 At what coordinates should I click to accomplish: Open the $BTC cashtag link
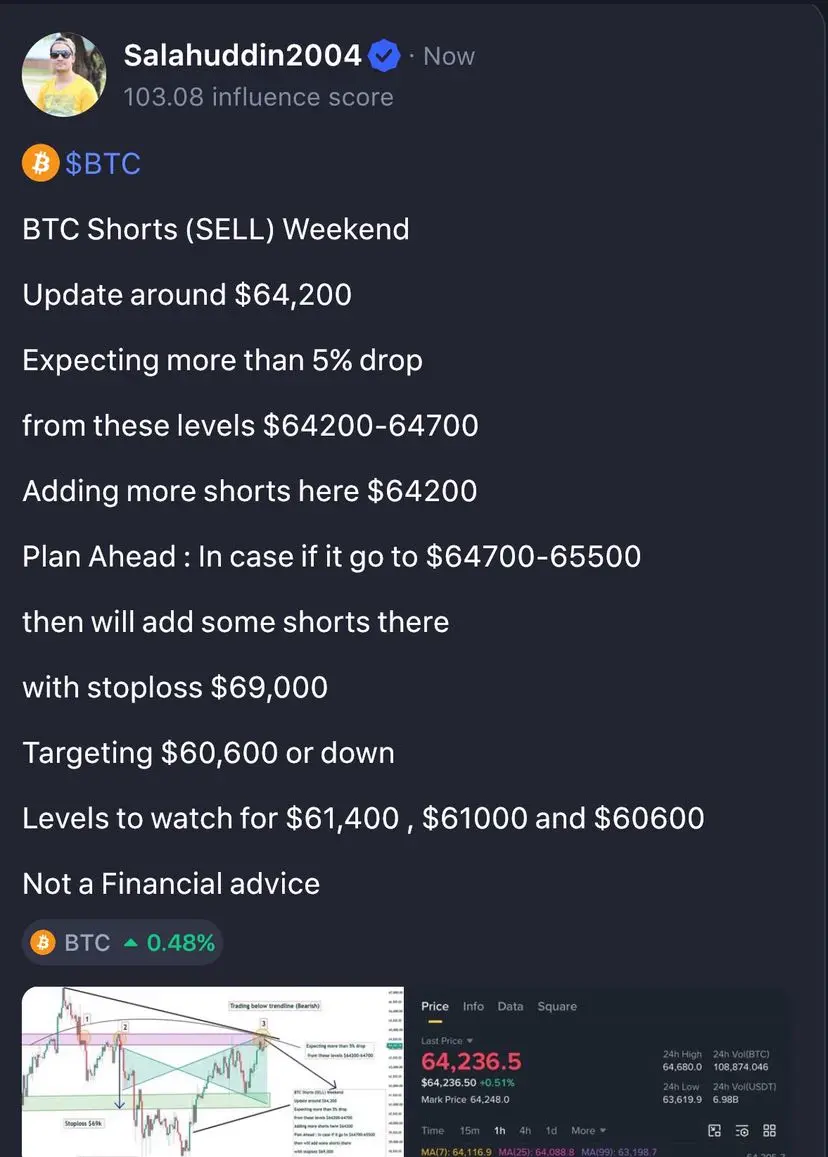point(103,163)
